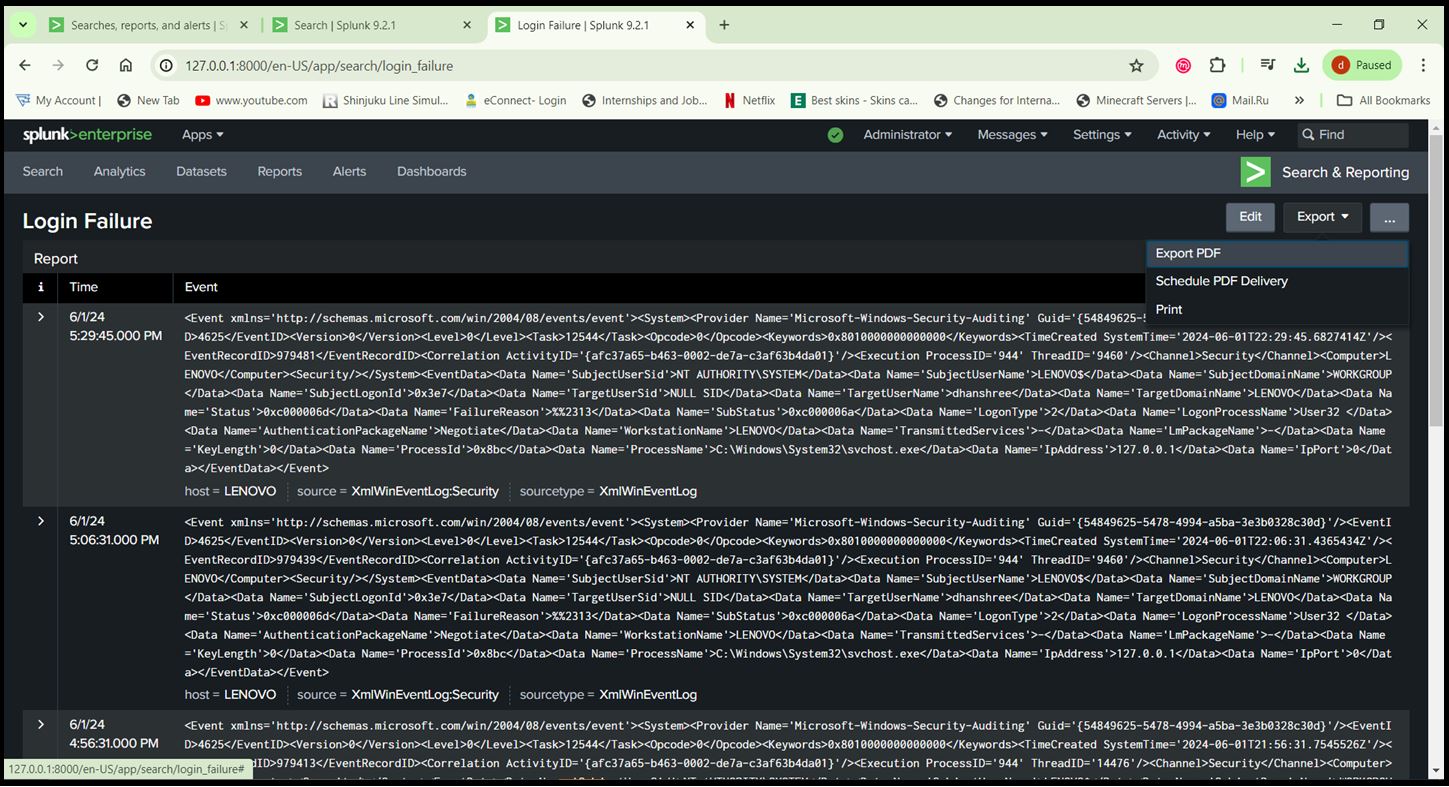Toggle the bookmark star for this page

(x=1137, y=64)
